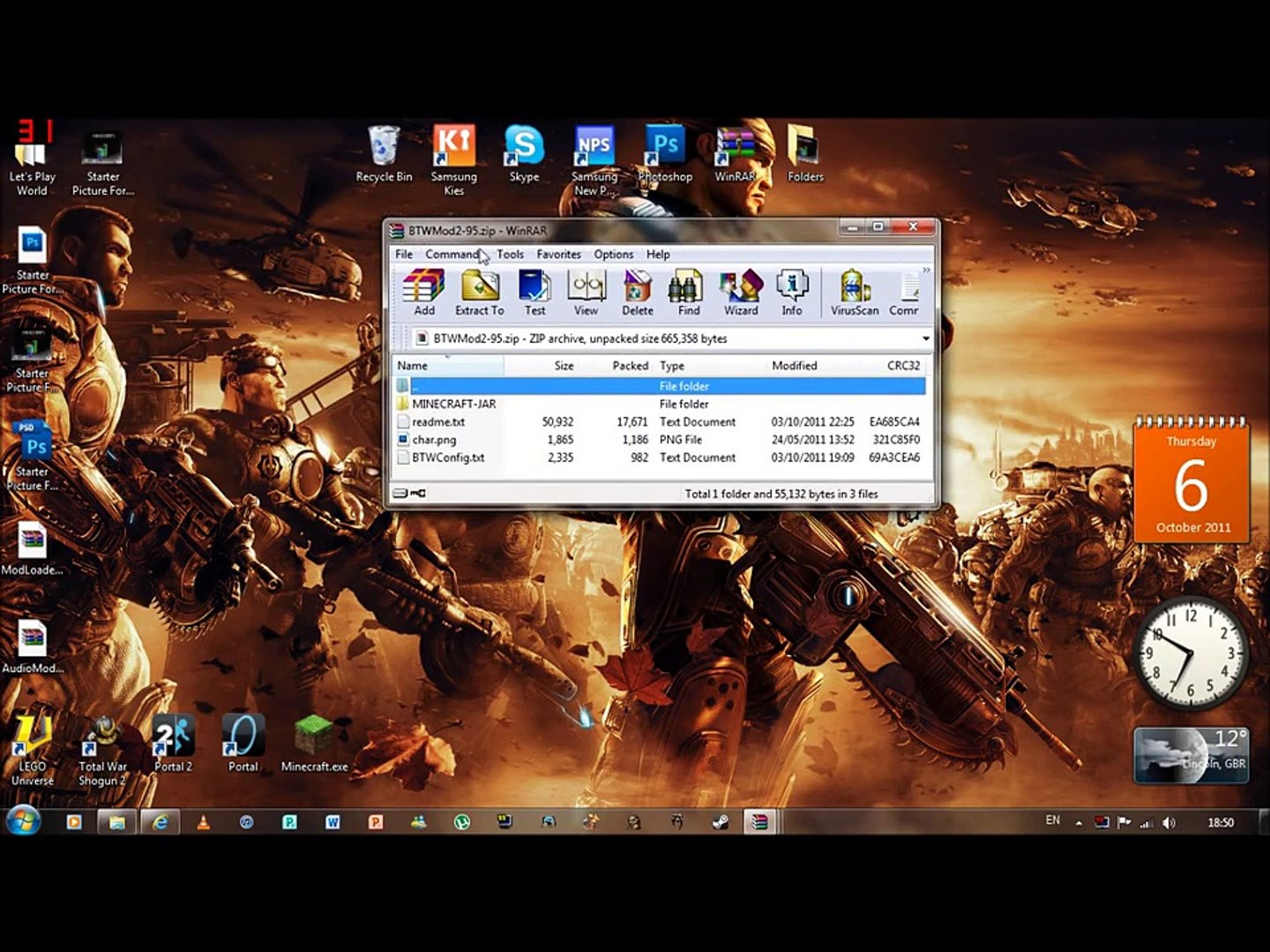The image size is (1270, 952).
Task: Select the LEGO Universe shortcut
Action: (32, 751)
